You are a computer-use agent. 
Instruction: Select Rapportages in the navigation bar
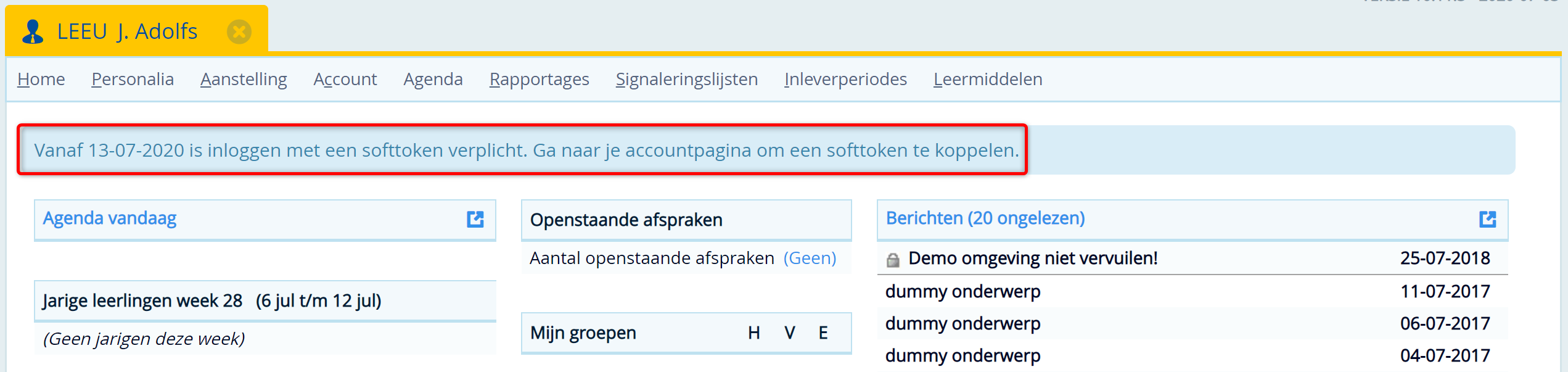(540, 80)
